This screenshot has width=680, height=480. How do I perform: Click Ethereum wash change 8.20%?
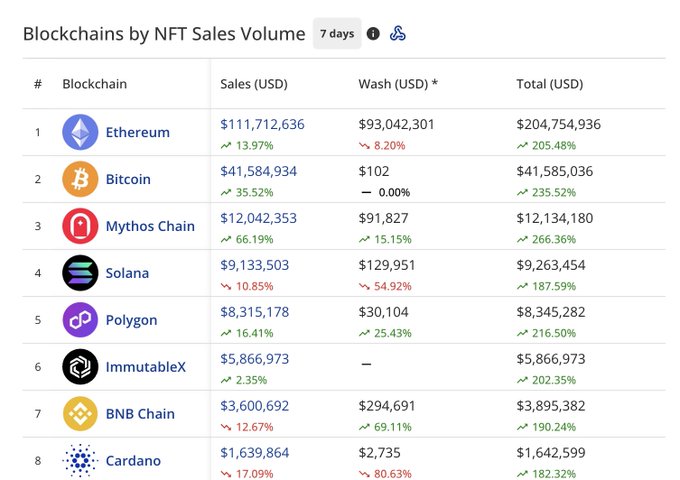click(x=382, y=145)
